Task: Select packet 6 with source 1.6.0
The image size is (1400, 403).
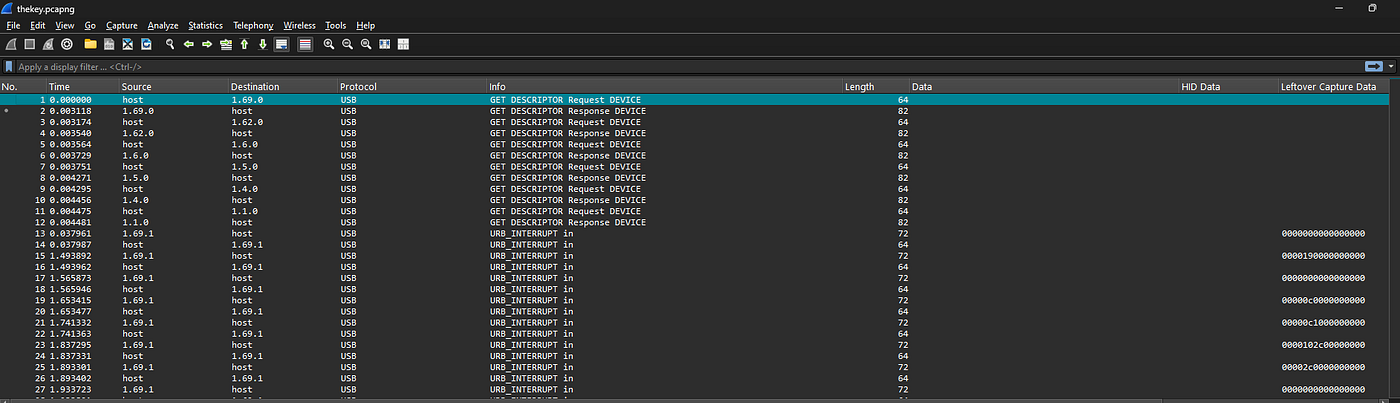Action: click(x=695, y=155)
